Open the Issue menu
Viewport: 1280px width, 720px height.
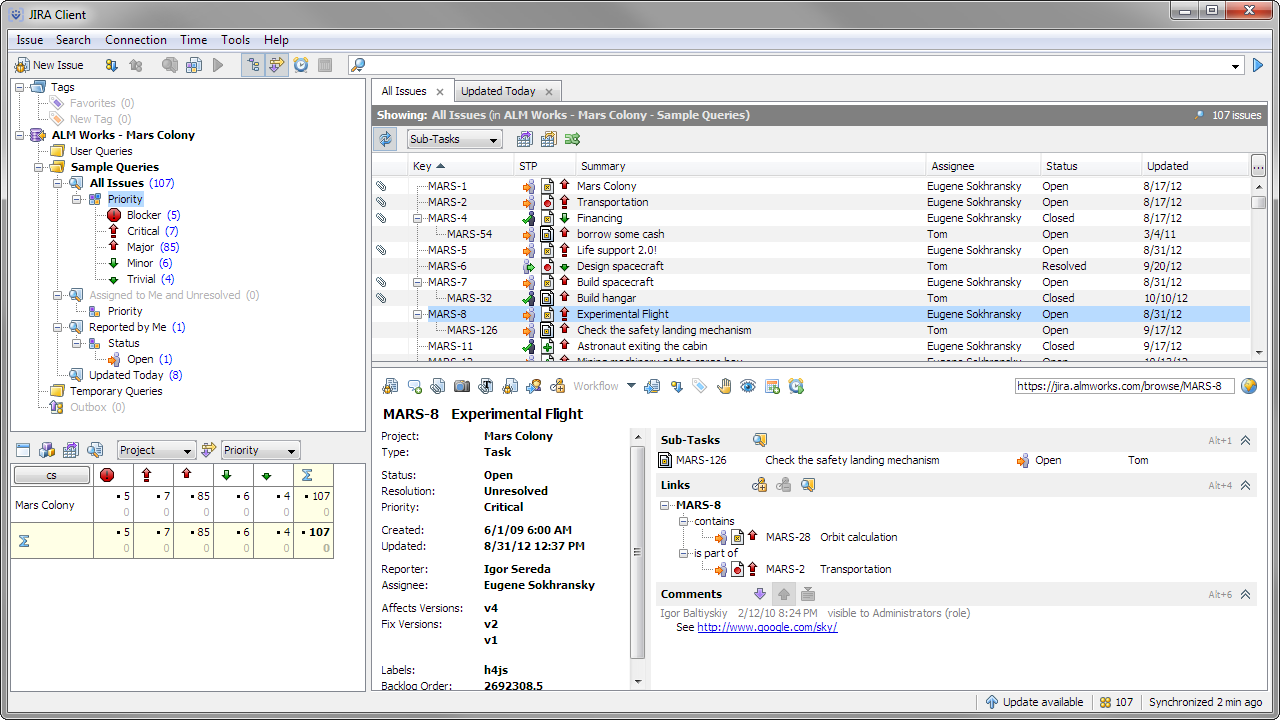(x=30, y=40)
